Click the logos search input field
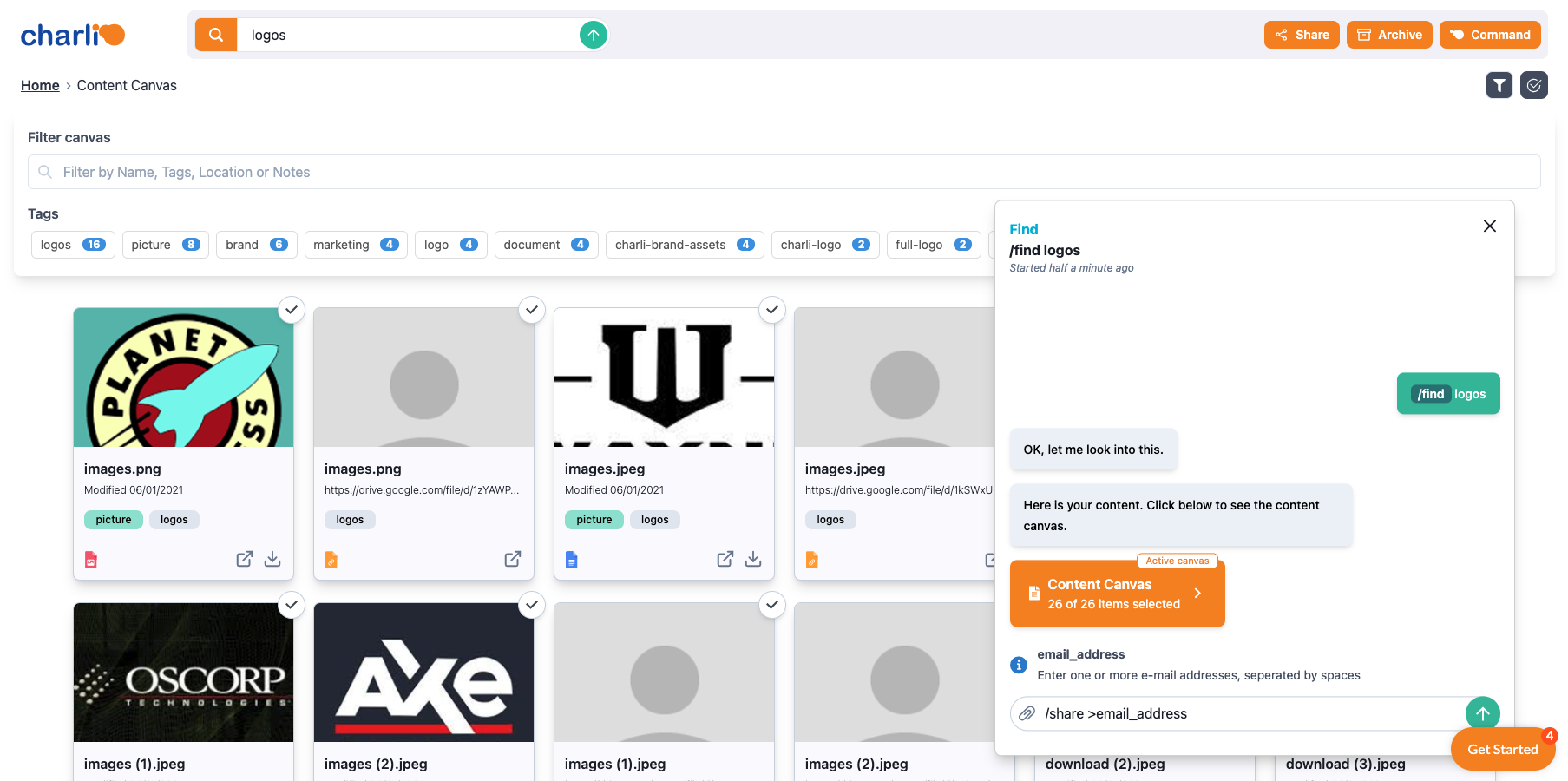1568x781 pixels. (408, 35)
